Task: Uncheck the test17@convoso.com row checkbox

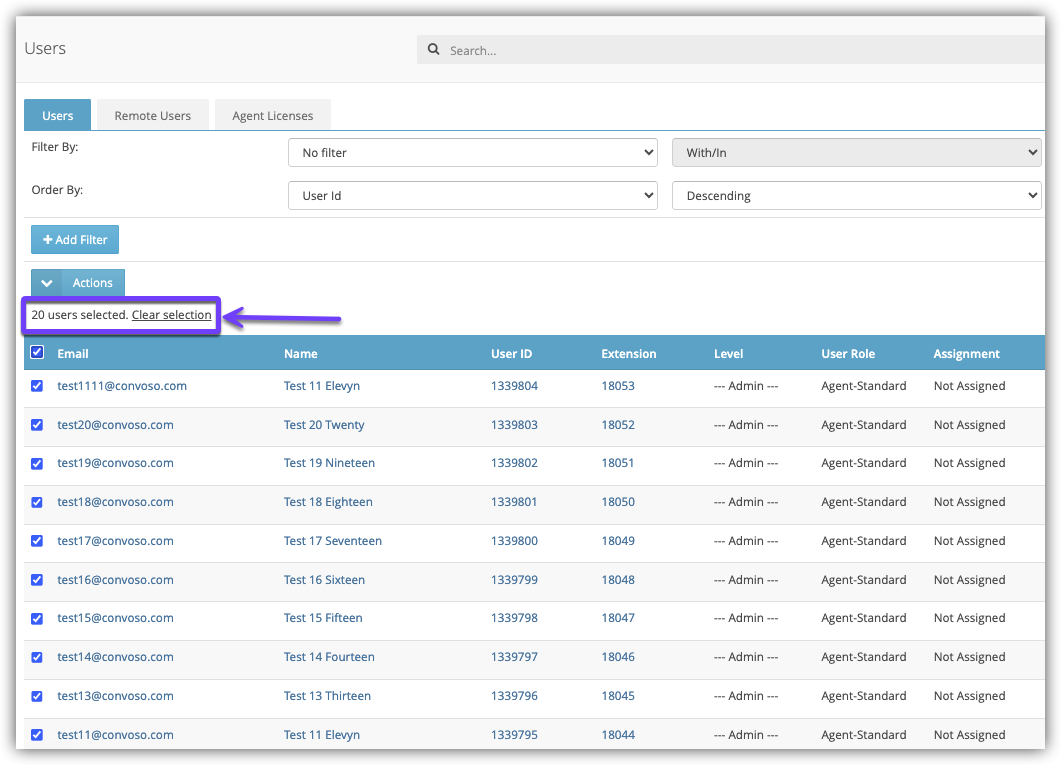Action: point(37,540)
